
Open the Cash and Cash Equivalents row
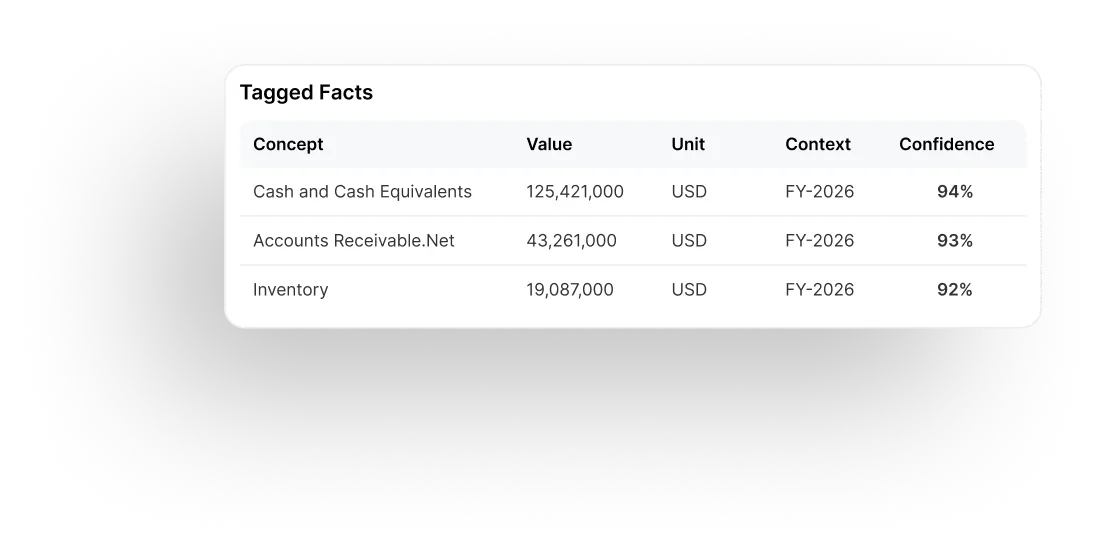633,192
